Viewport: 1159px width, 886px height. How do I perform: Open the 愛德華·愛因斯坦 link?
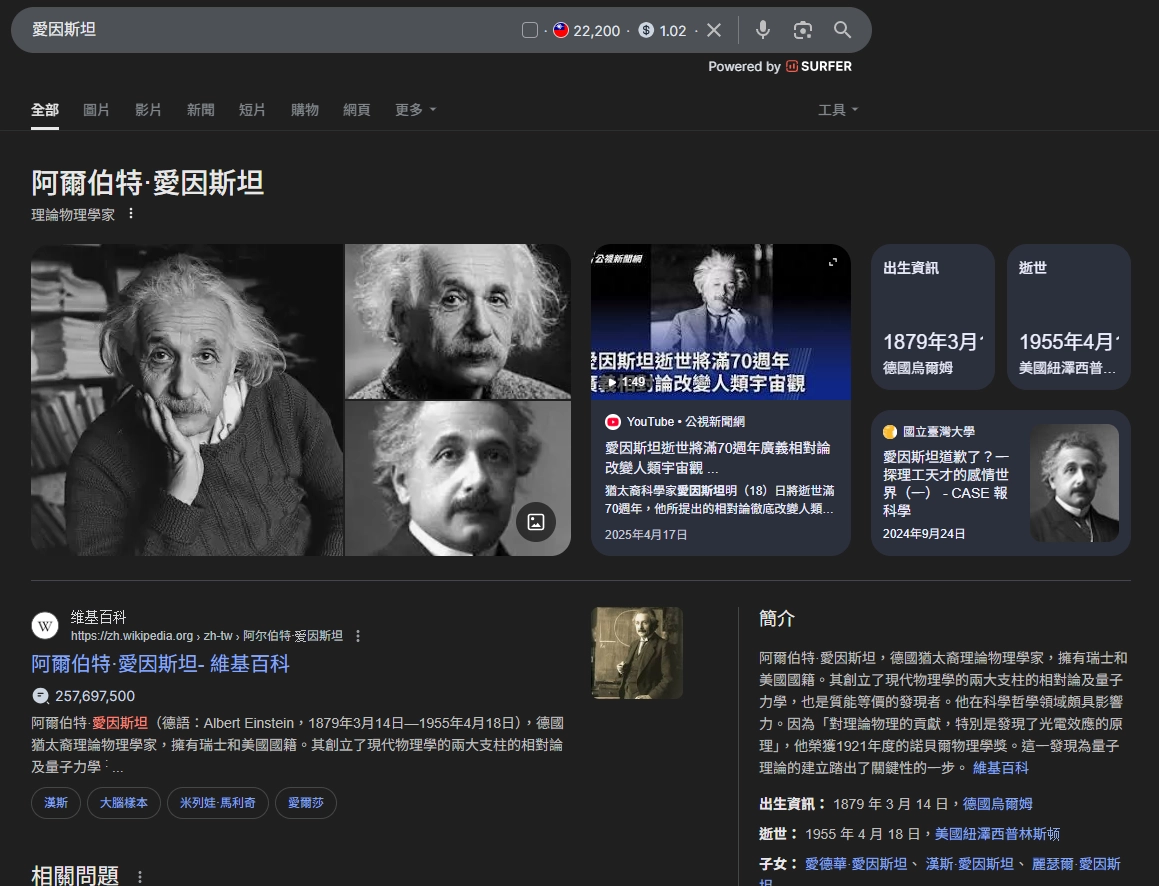coord(856,864)
